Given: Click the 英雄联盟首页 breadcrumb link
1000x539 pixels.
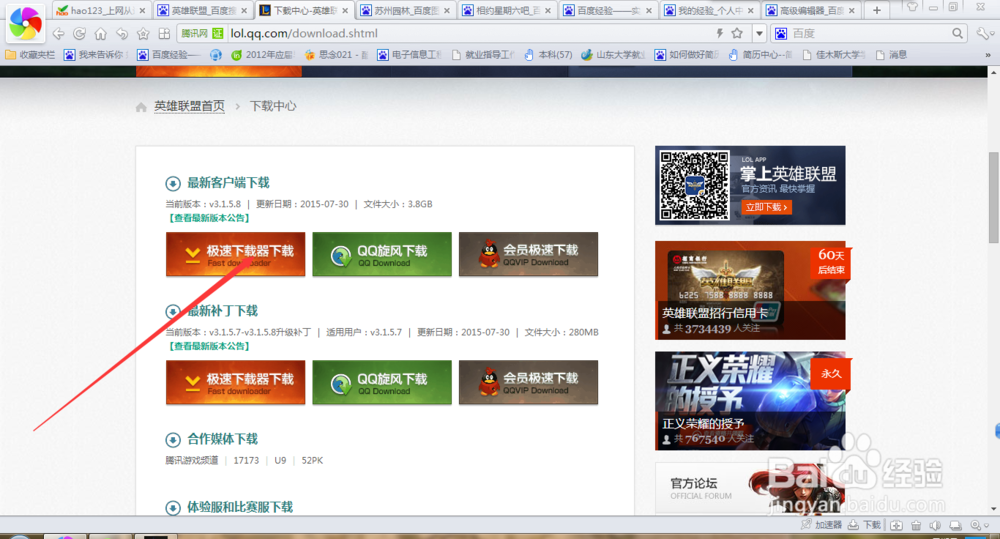Looking at the screenshot, I should pos(189,106).
